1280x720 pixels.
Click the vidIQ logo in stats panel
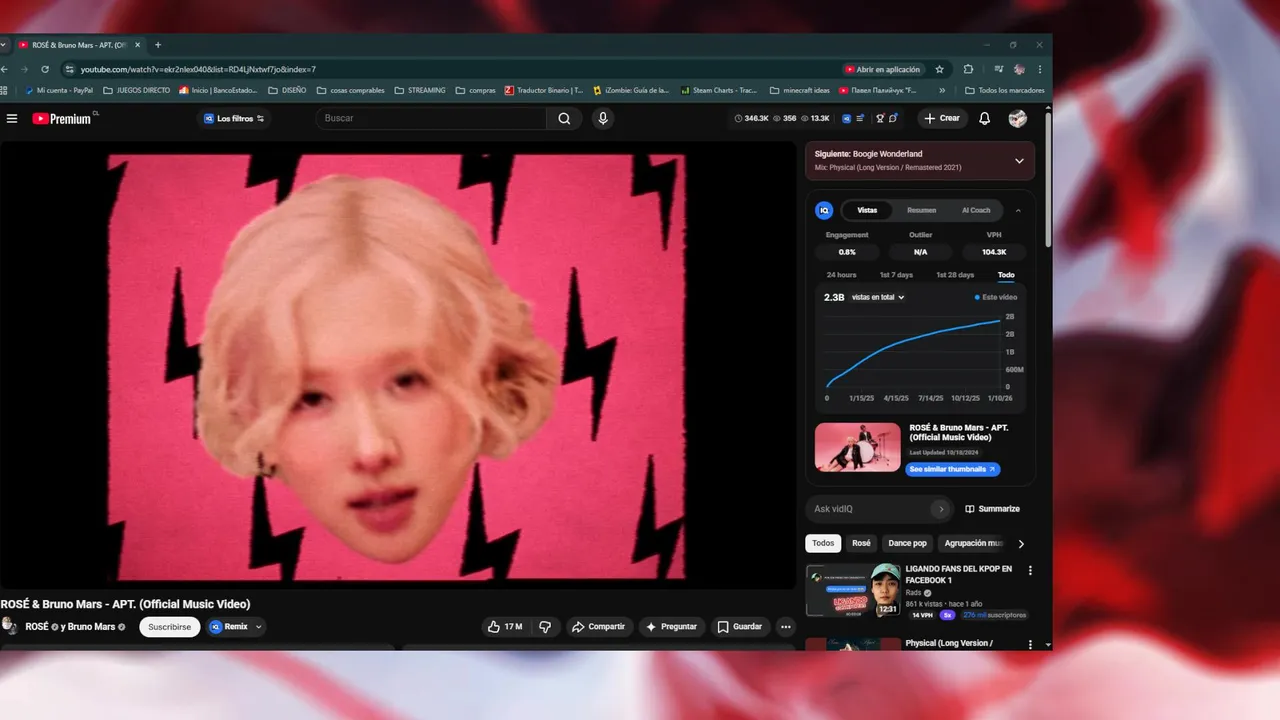coord(824,210)
